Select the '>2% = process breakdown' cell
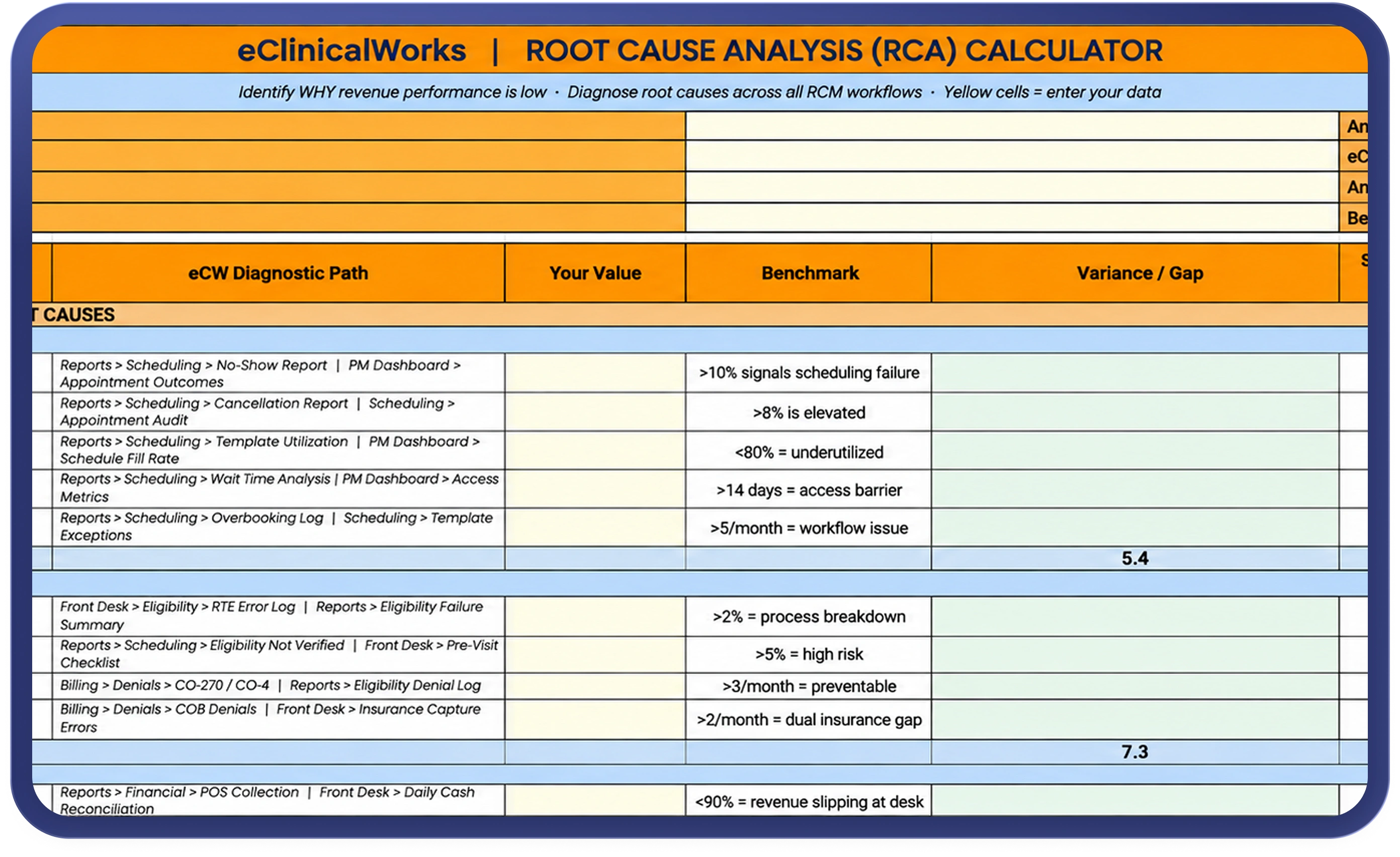 (809, 616)
